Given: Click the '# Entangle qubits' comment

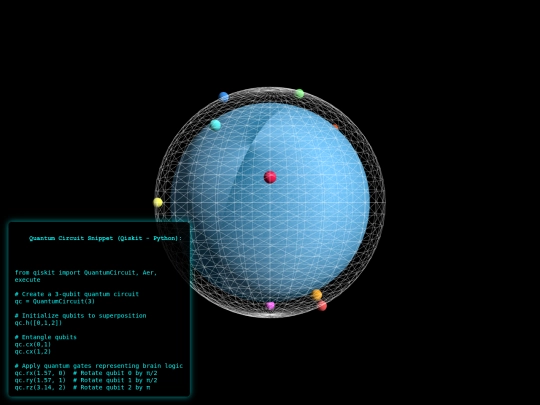Looking at the screenshot, I should 45,337.
